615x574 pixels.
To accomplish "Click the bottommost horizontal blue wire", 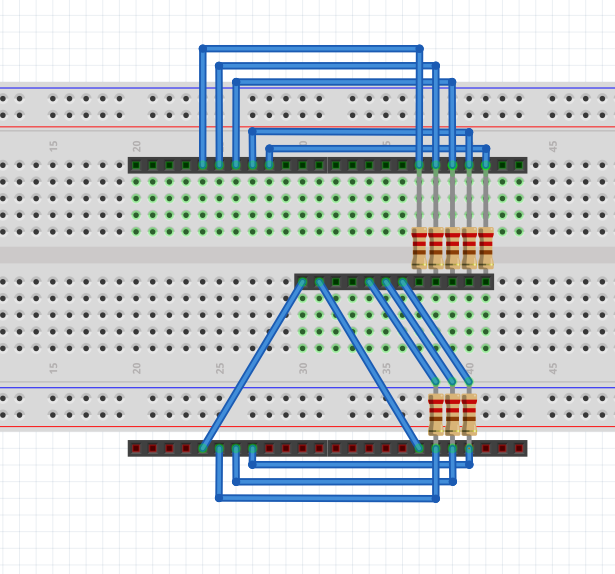I will (x=327, y=497).
